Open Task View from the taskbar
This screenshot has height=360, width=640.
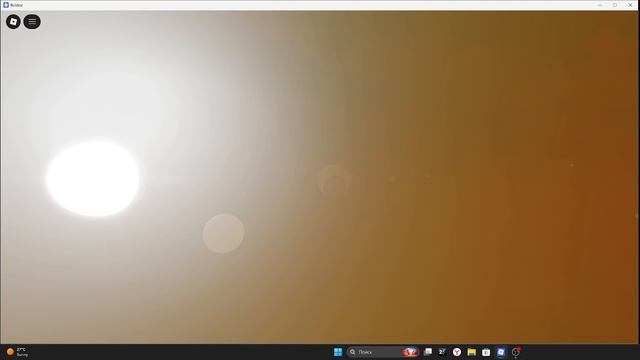(x=428, y=352)
